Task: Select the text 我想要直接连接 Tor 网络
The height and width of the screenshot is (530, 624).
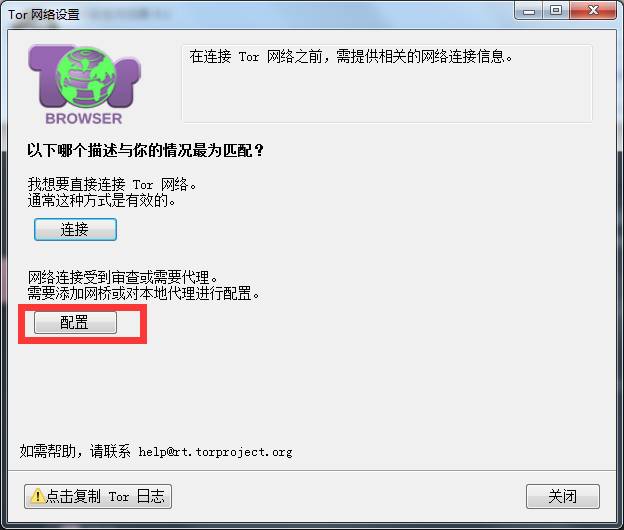Action: 112,185
